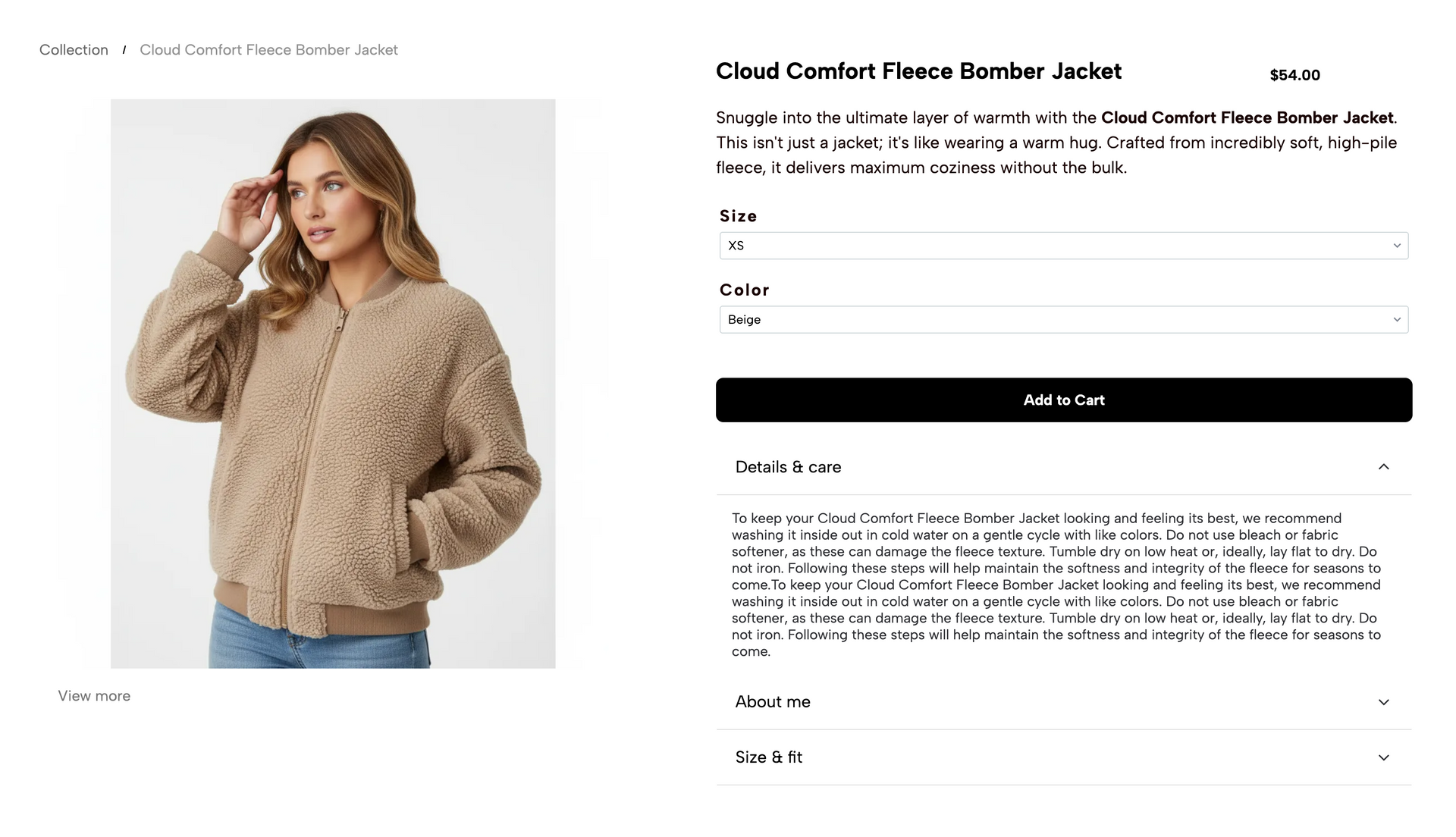Navigate to Collection via breadcrumb
This screenshot has width=1456, height=837.
click(74, 49)
